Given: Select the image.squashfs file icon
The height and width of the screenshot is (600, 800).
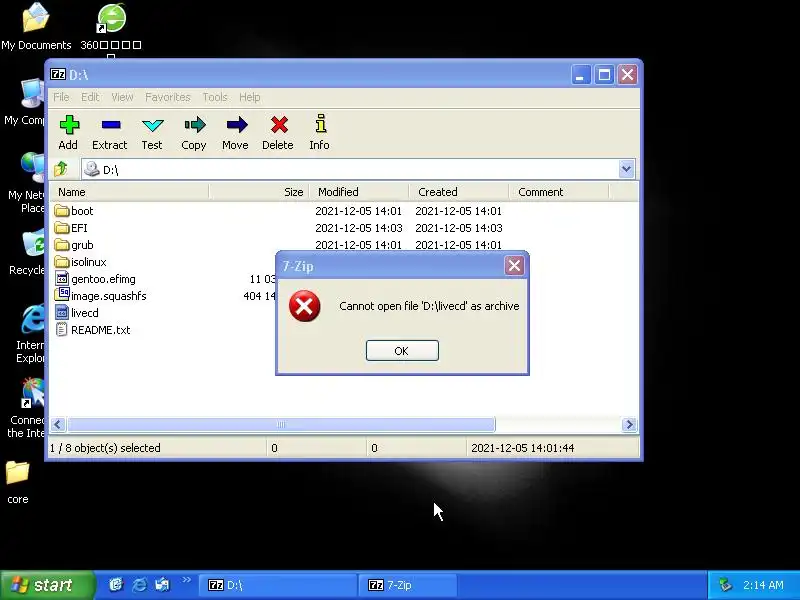Looking at the screenshot, I should click(62, 294).
